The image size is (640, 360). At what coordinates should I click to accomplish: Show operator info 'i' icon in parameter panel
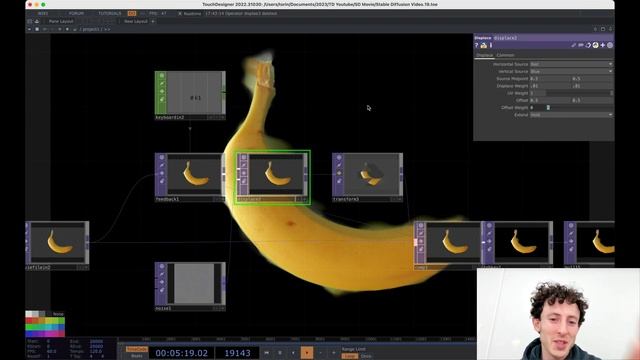491,45
